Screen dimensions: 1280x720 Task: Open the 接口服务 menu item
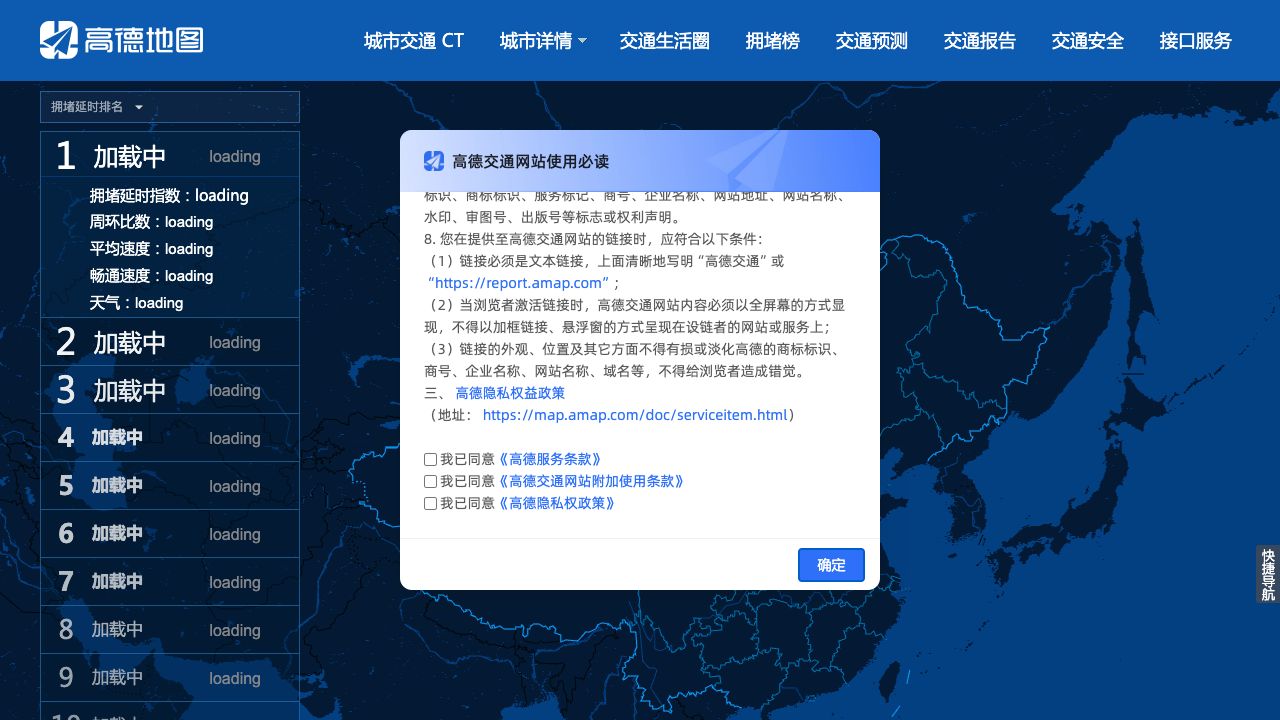[1195, 41]
